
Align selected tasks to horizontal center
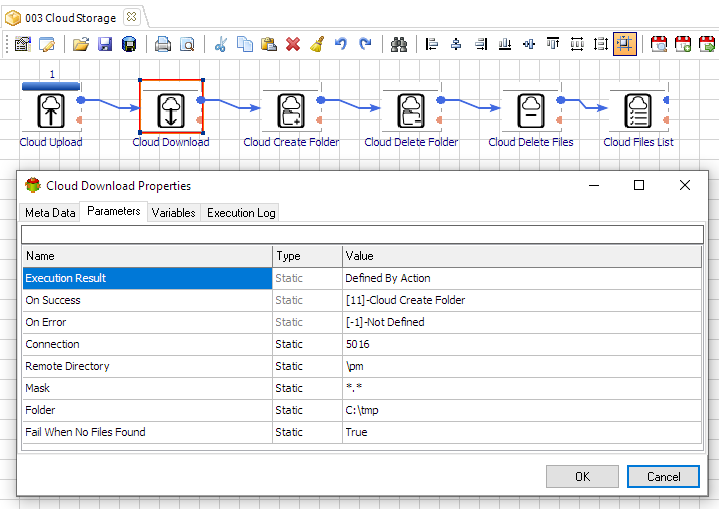coord(456,44)
